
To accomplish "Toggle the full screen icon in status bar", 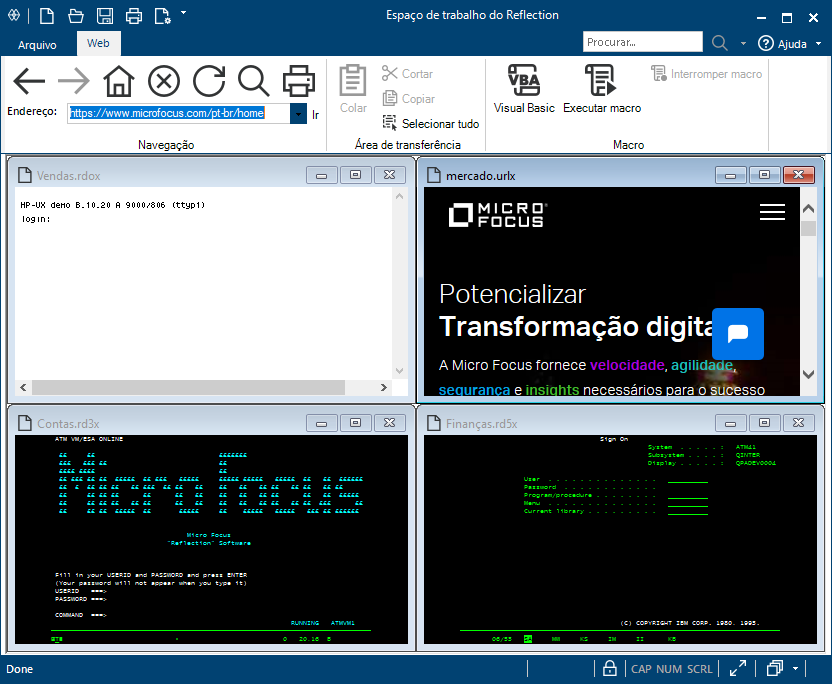I will click(738, 668).
